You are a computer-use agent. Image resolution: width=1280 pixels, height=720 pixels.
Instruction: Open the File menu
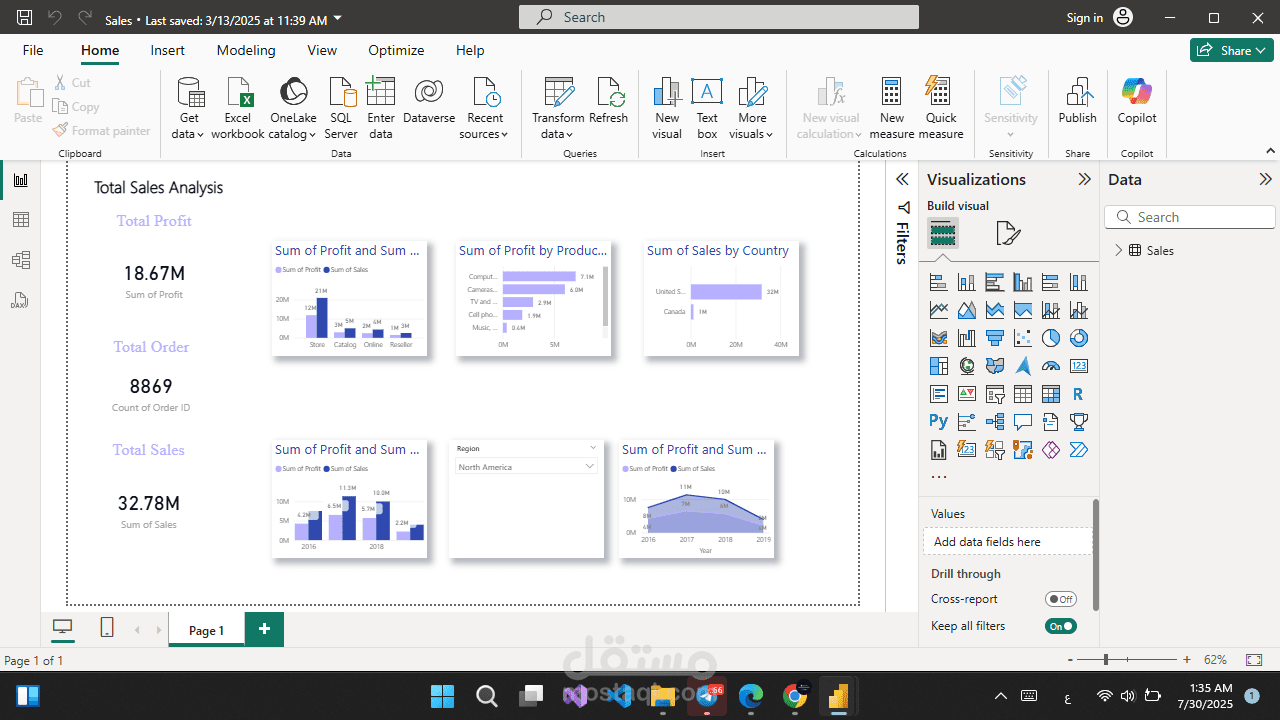click(x=33, y=50)
